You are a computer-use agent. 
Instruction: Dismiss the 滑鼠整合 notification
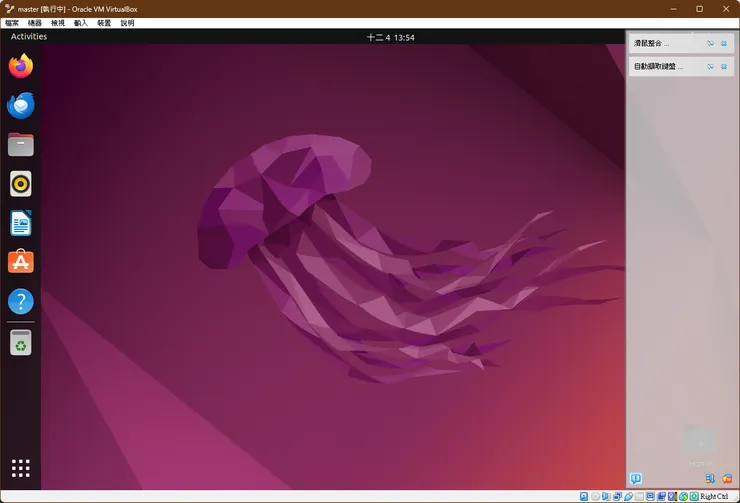click(x=726, y=44)
